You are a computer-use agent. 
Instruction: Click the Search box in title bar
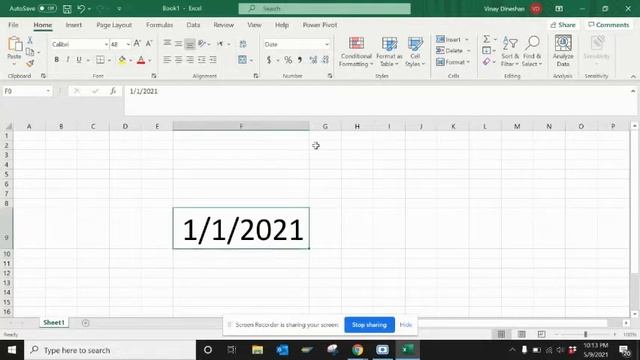324,9
